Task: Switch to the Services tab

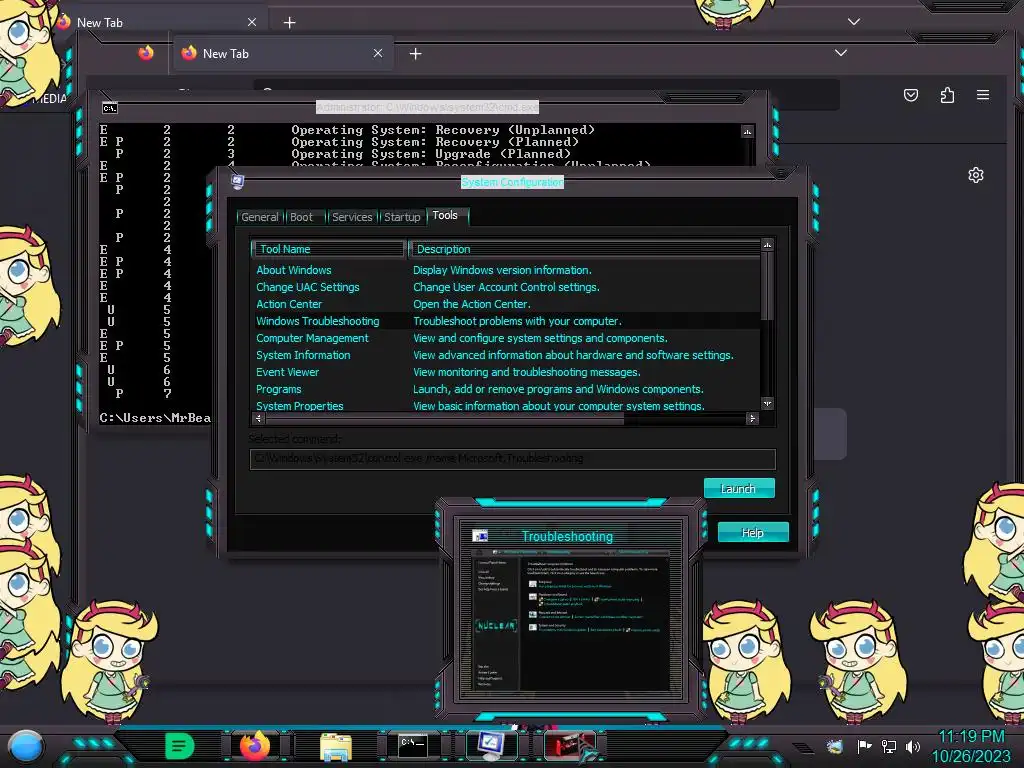Action: (x=352, y=217)
